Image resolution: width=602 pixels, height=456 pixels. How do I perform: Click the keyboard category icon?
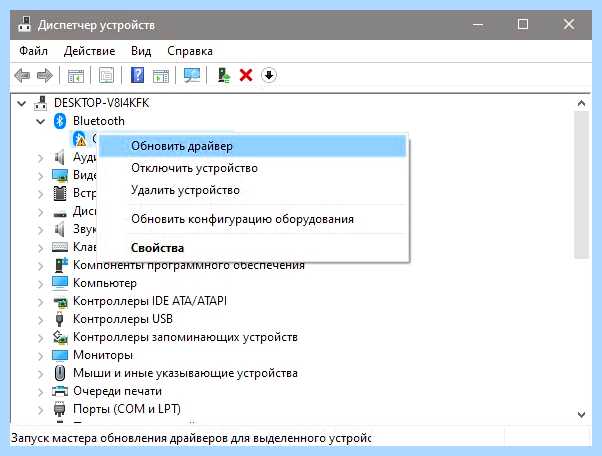coord(60,247)
